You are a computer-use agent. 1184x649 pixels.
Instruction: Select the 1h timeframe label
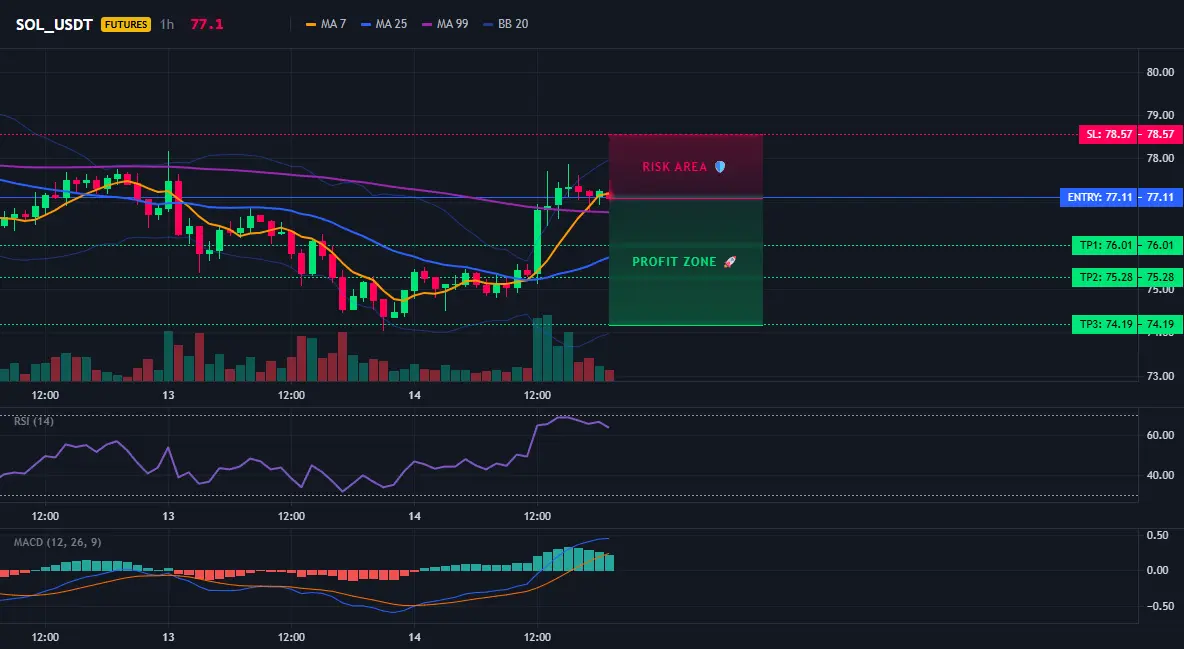point(167,24)
